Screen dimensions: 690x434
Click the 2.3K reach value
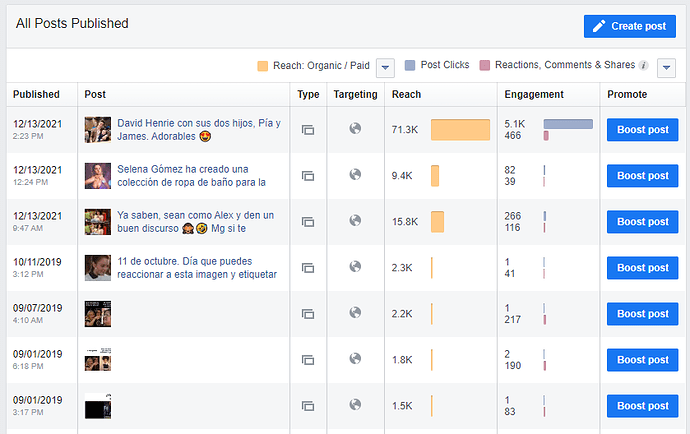pyautogui.click(x=402, y=268)
